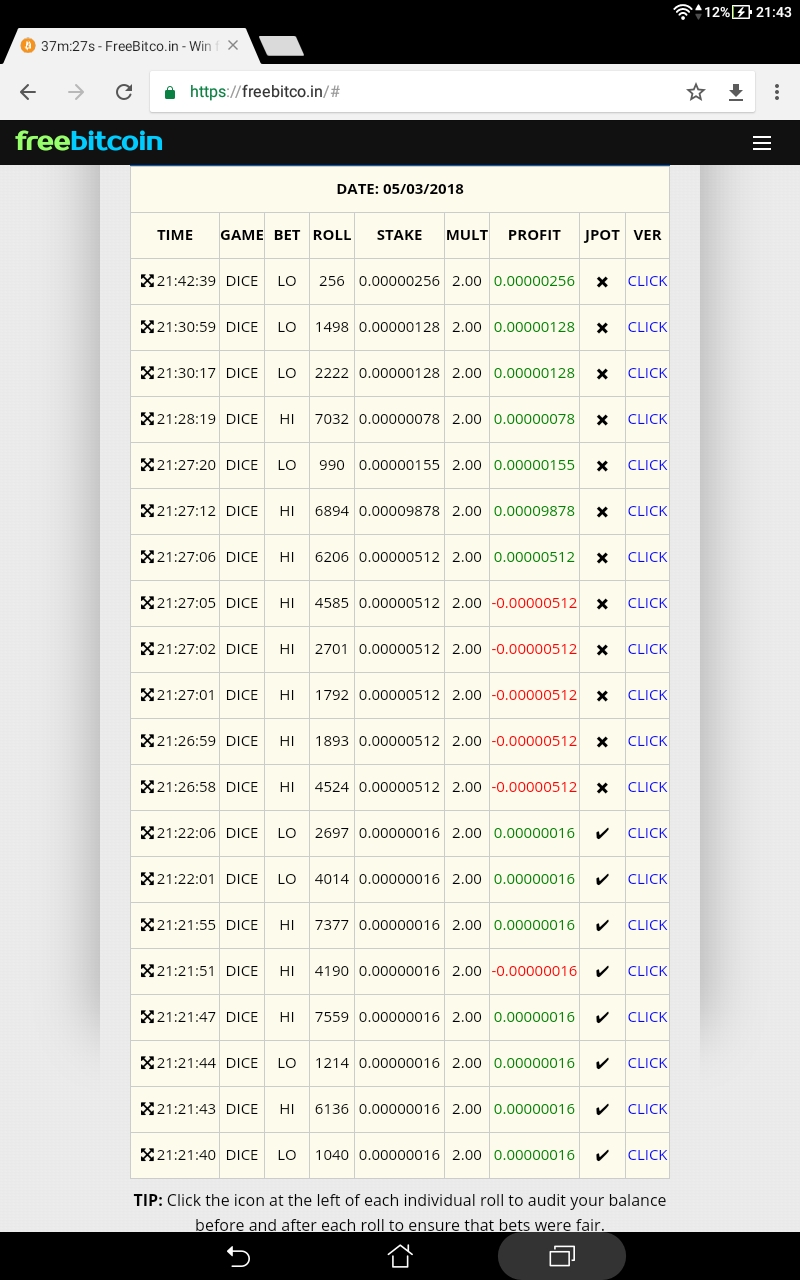Click the date header 05/03/2018

click(x=400, y=189)
